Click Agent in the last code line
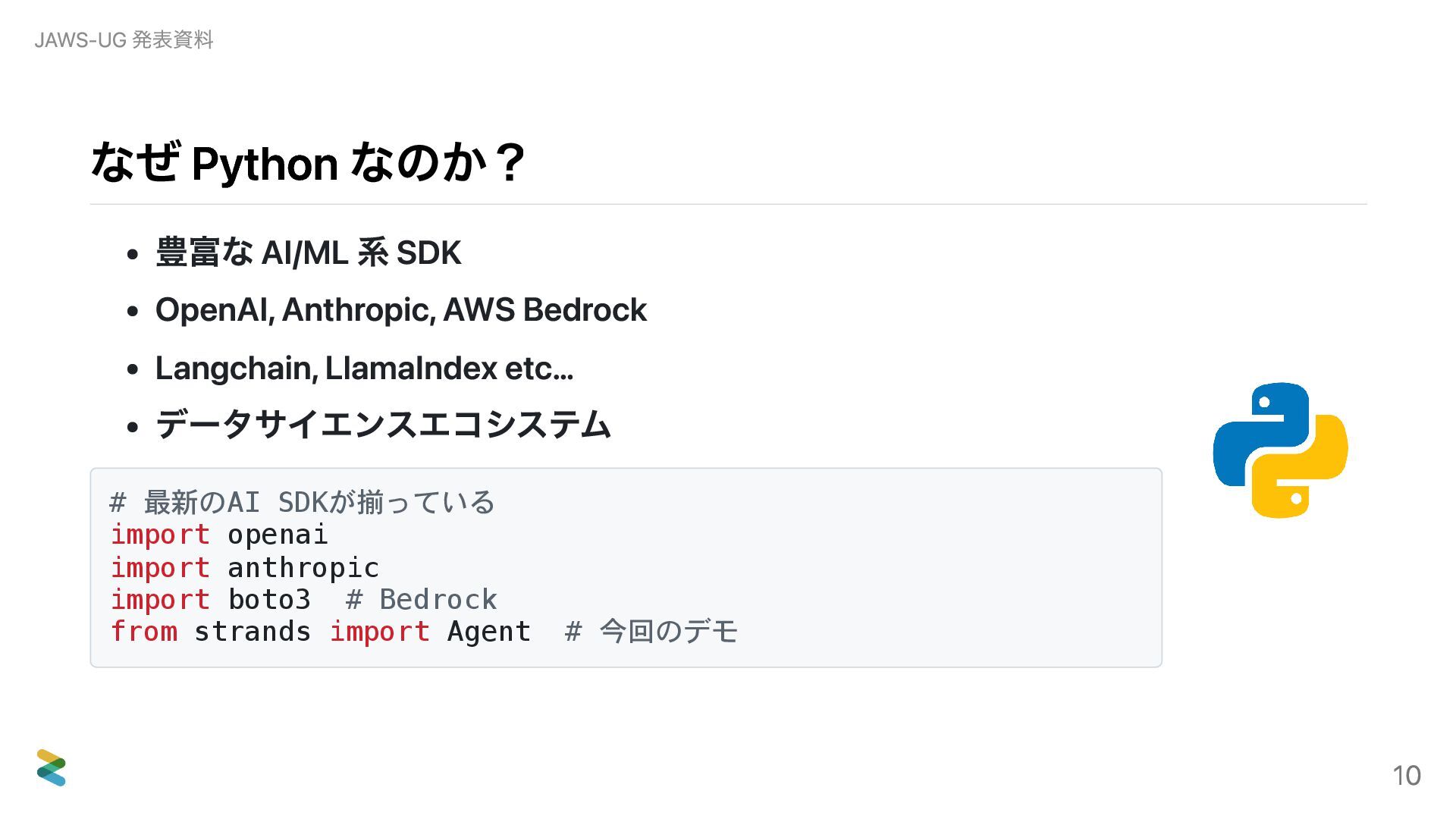The height and width of the screenshot is (819, 1456). [488, 632]
